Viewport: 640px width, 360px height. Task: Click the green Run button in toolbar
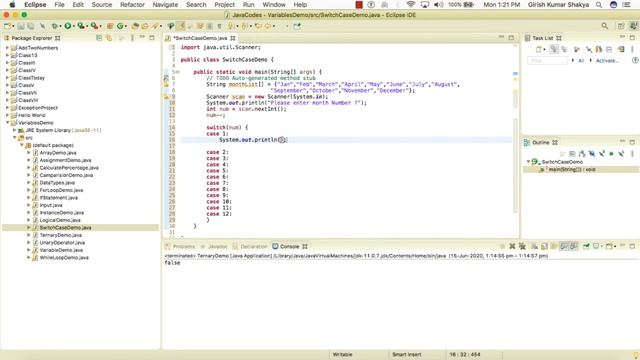coord(68,26)
